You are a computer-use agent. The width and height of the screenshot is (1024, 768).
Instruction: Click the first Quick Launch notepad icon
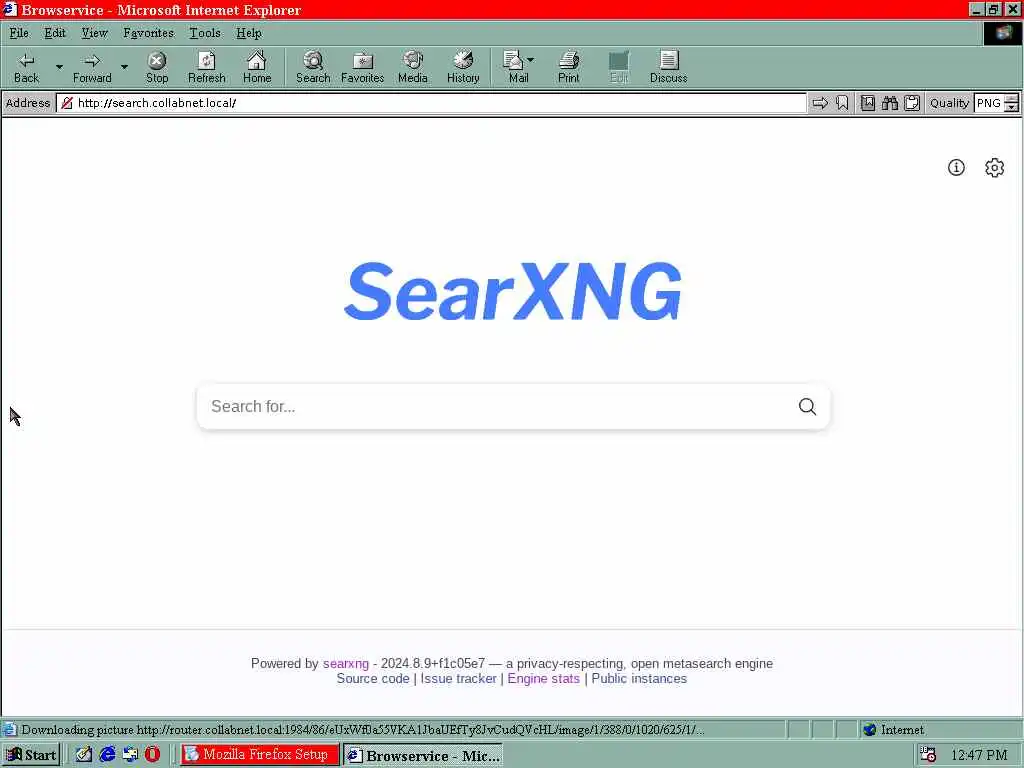(x=84, y=754)
